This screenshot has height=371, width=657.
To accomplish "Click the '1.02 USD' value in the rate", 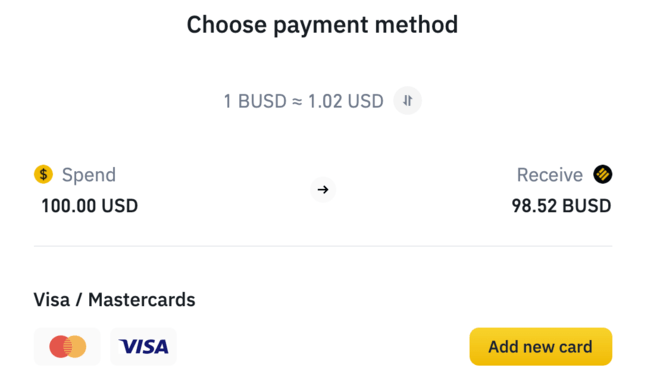I will [x=346, y=101].
